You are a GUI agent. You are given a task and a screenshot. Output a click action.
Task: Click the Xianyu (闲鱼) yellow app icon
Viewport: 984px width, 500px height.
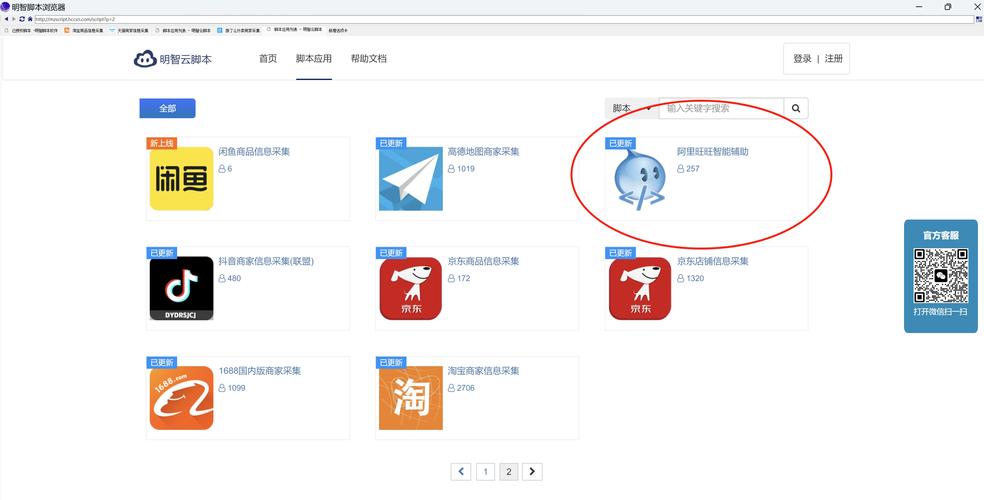(x=181, y=179)
